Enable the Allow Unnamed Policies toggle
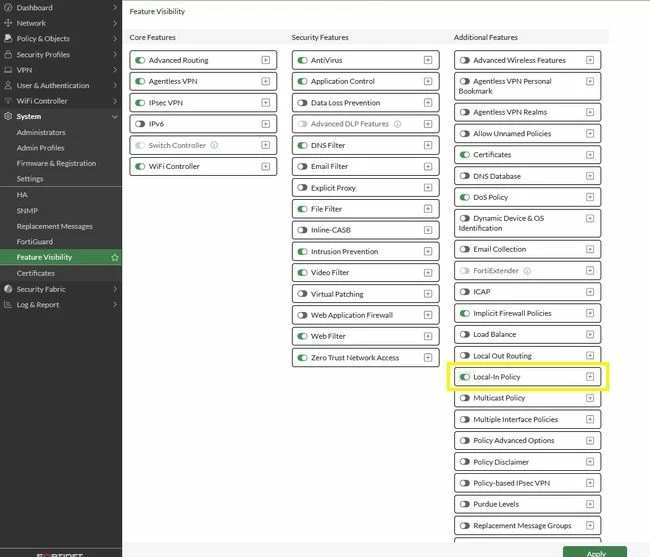This screenshot has width=650, height=557. coord(465,133)
